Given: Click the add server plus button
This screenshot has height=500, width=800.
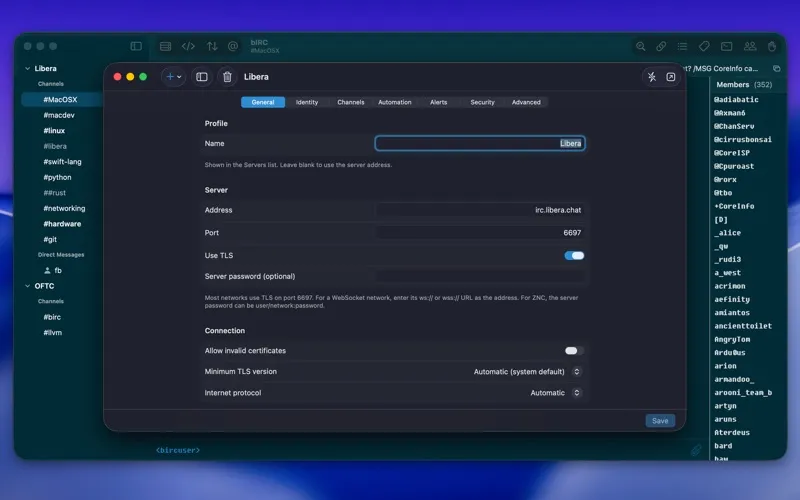Looking at the screenshot, I should tap(173, 77).
